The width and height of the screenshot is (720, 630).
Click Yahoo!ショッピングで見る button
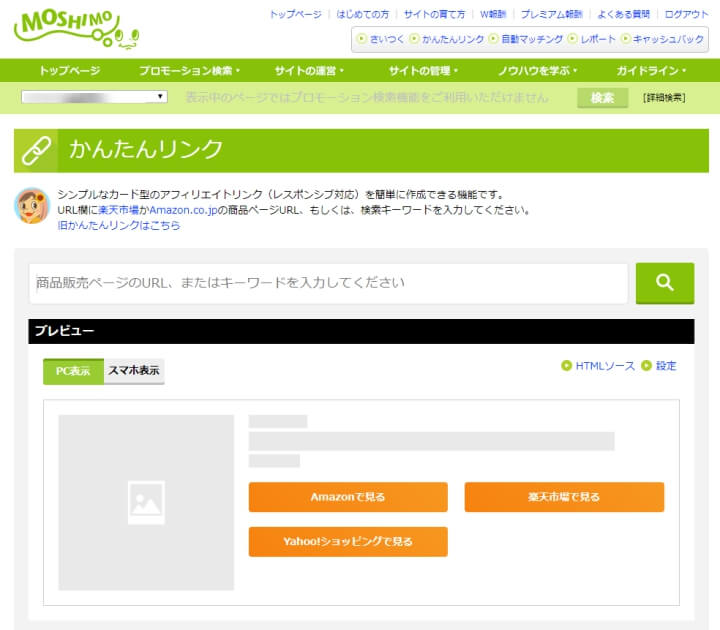coord(348,542)
